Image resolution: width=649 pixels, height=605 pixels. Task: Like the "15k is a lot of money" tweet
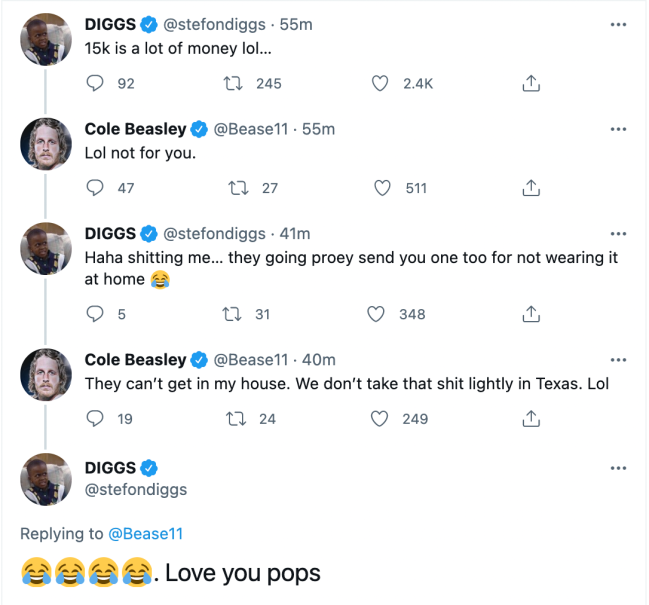(x=380, y=84)
